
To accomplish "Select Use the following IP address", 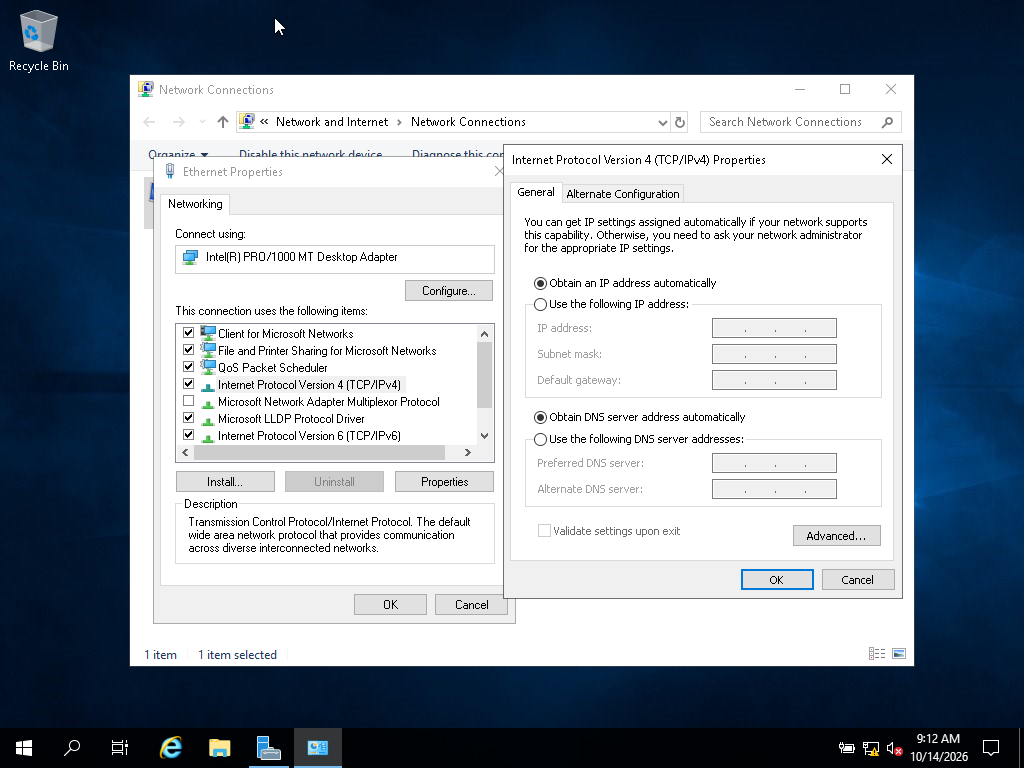I will [x=540, y=304].
